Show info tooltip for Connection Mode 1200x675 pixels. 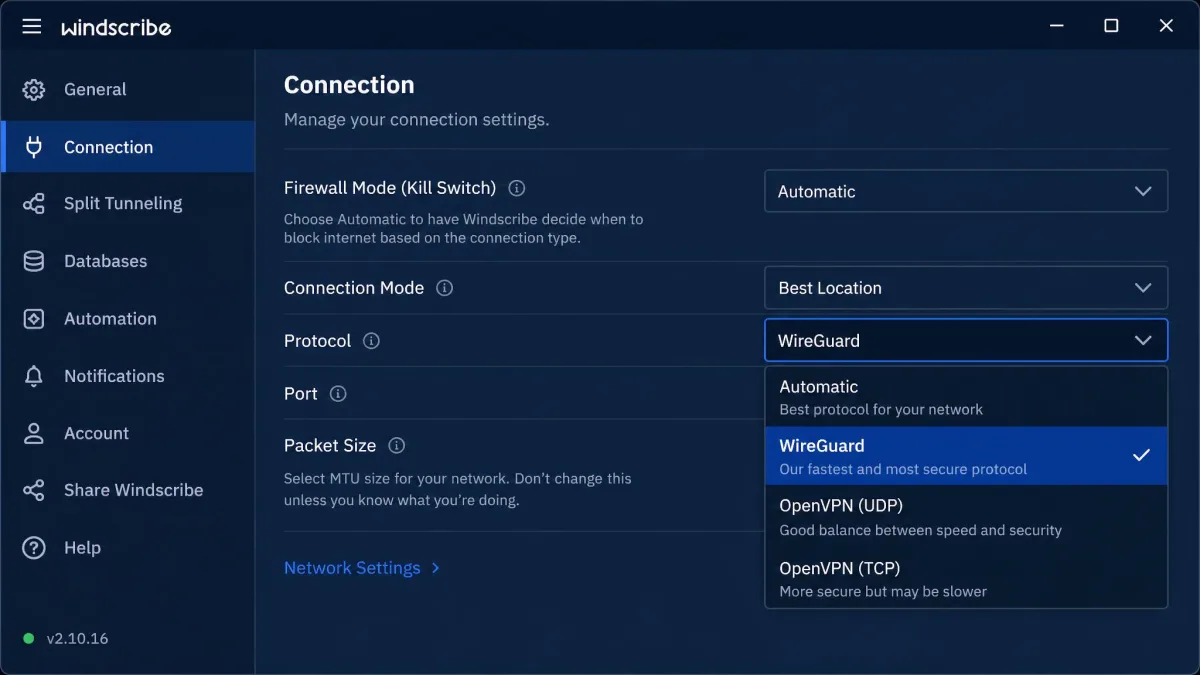pyautogui.click(x=445, y=288)
